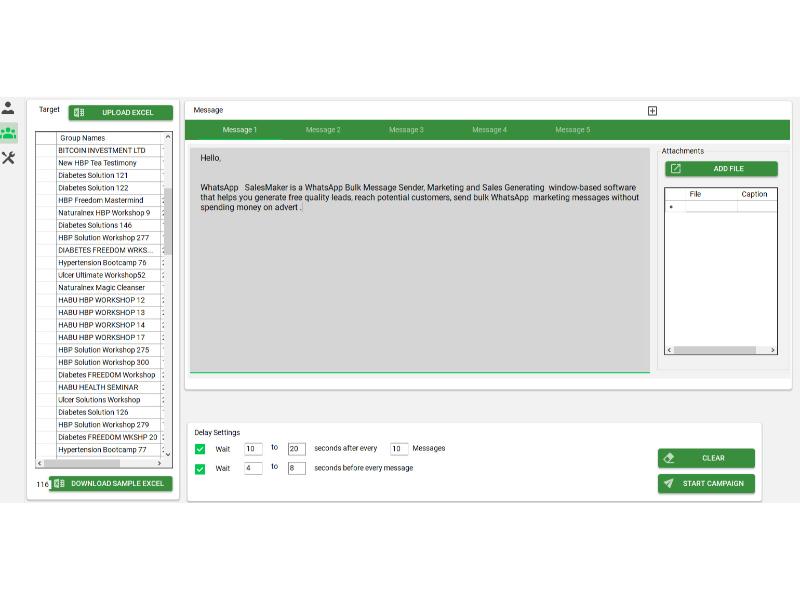Viewport: 800px width, 600px height.
Task: Switch to the Message 1 tab
Action: [239, 130]
